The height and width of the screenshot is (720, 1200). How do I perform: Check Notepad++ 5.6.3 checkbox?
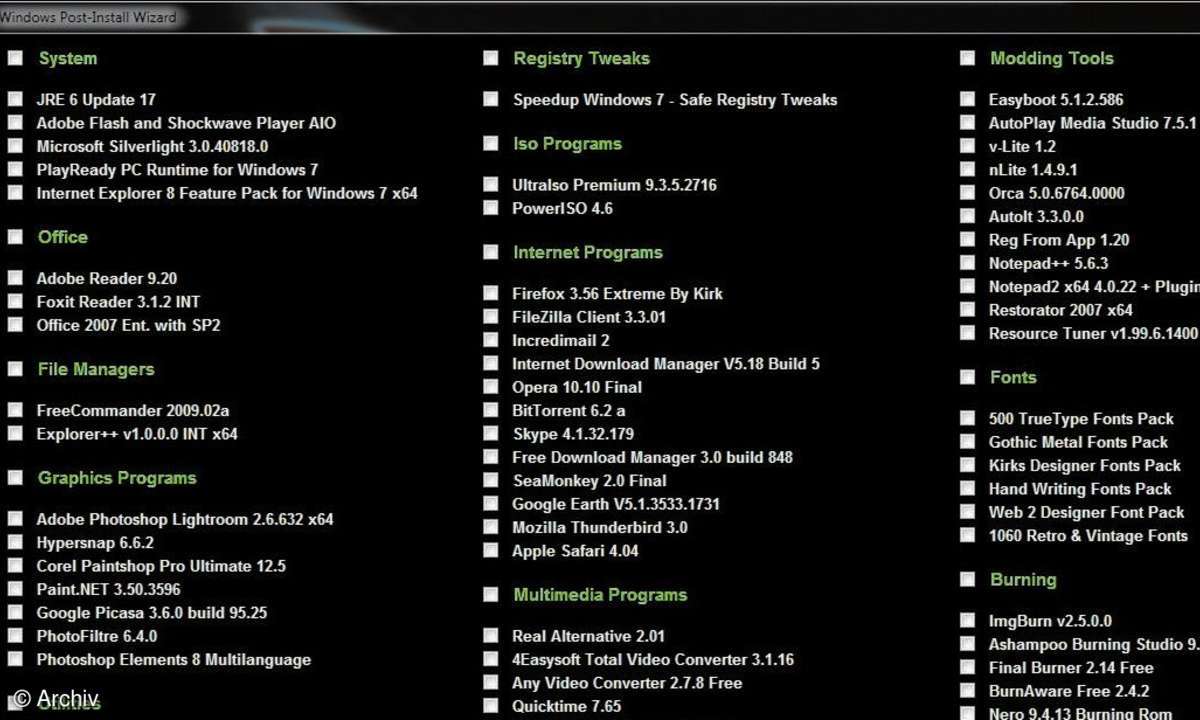(x=967, y=263)
